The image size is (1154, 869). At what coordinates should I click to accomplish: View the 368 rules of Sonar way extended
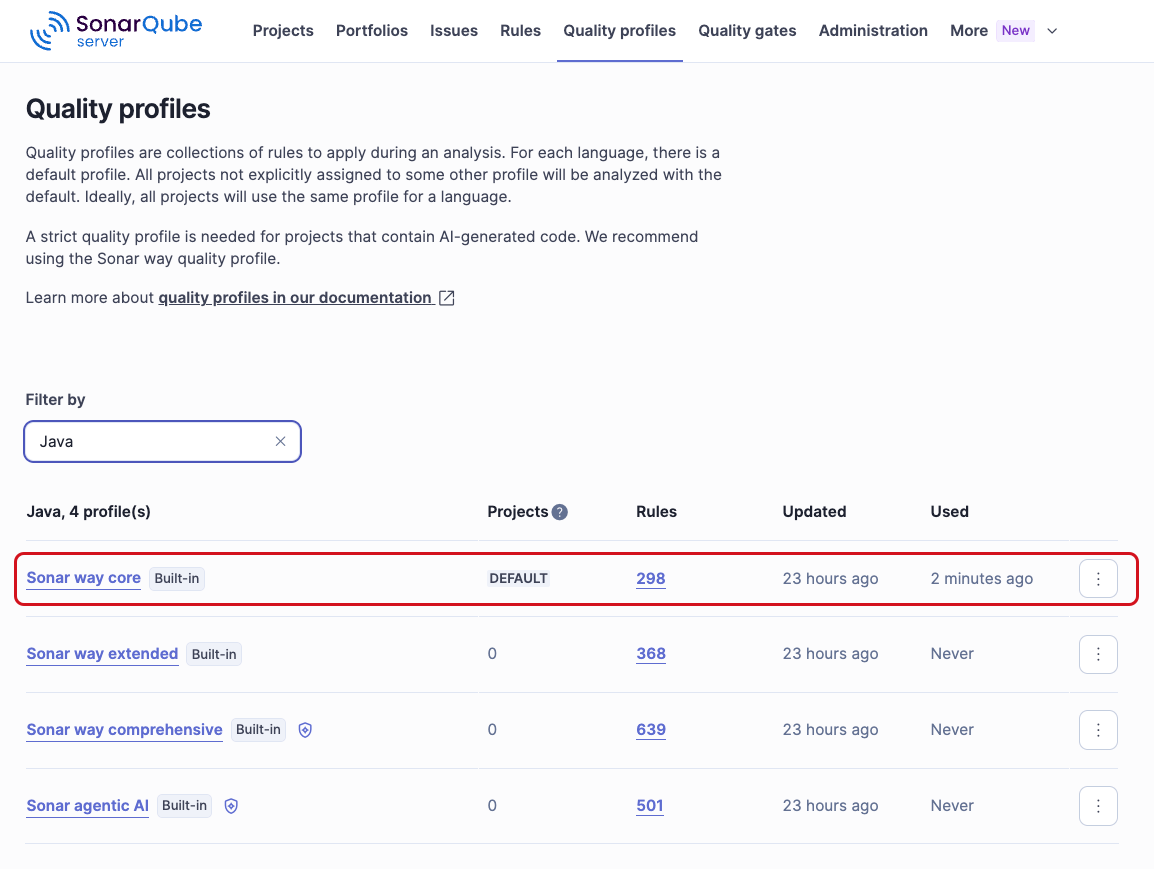click(651, 654)
